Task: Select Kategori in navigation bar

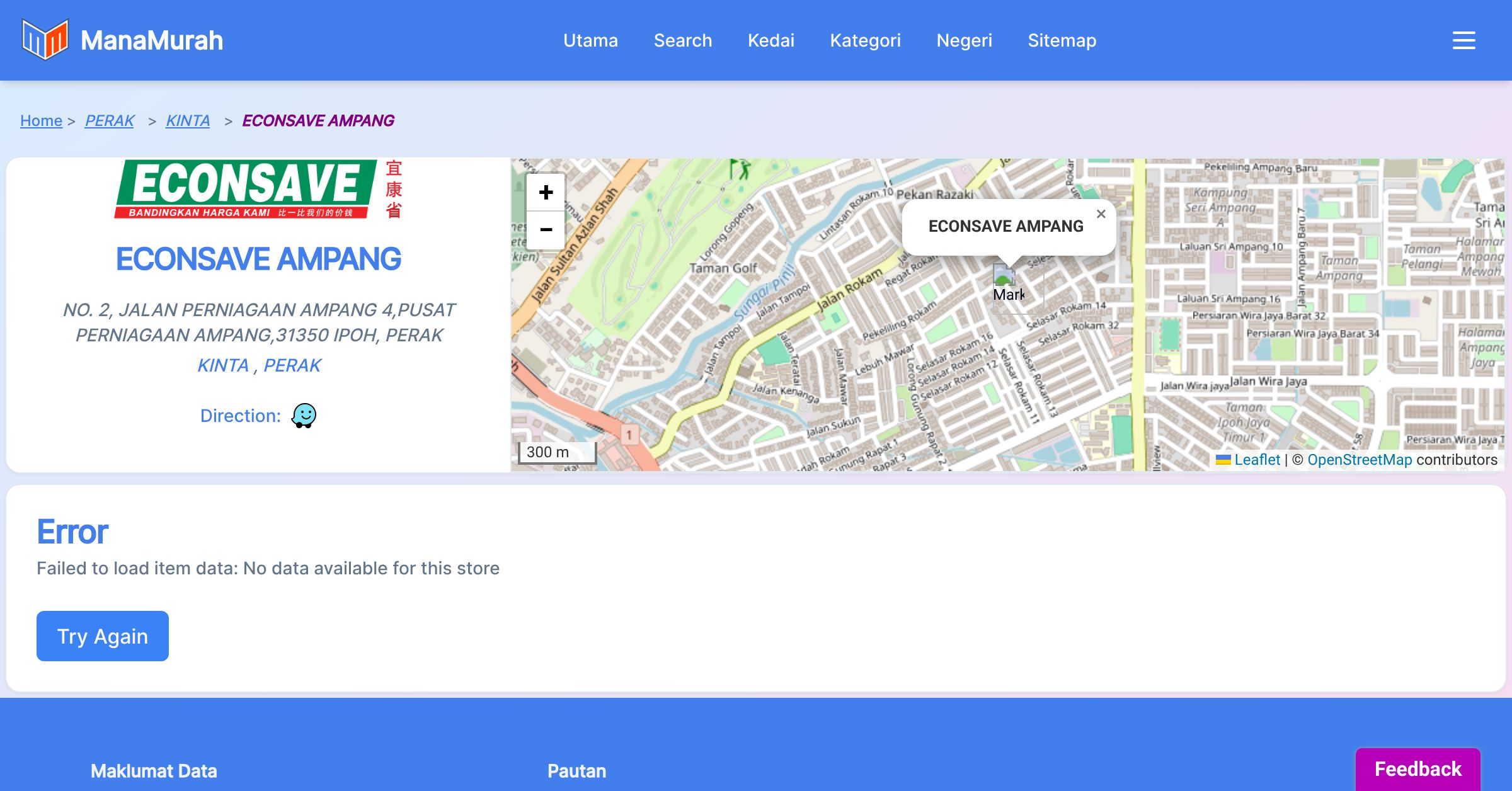Action: [865, 40]
